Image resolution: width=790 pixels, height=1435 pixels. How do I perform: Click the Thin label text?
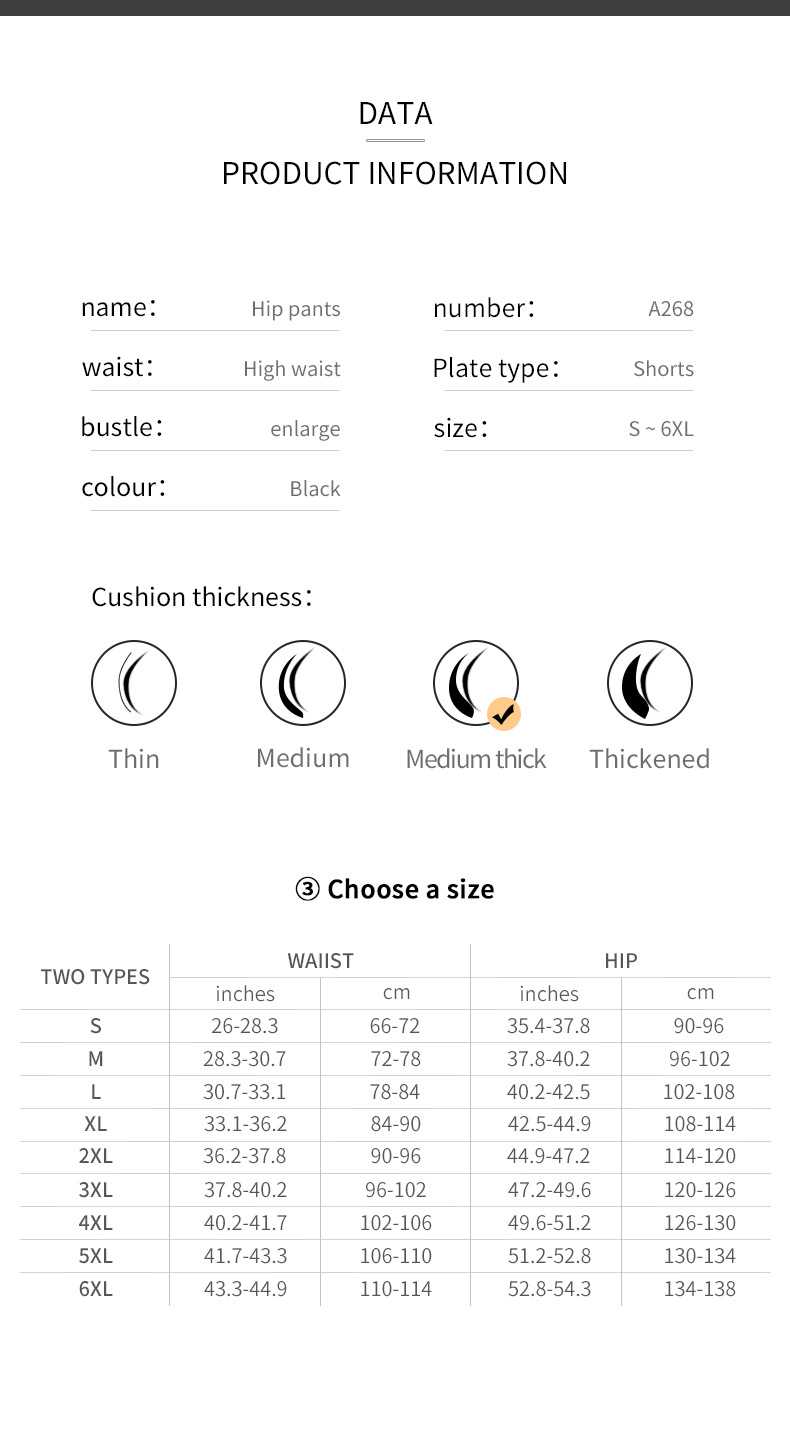134,759
